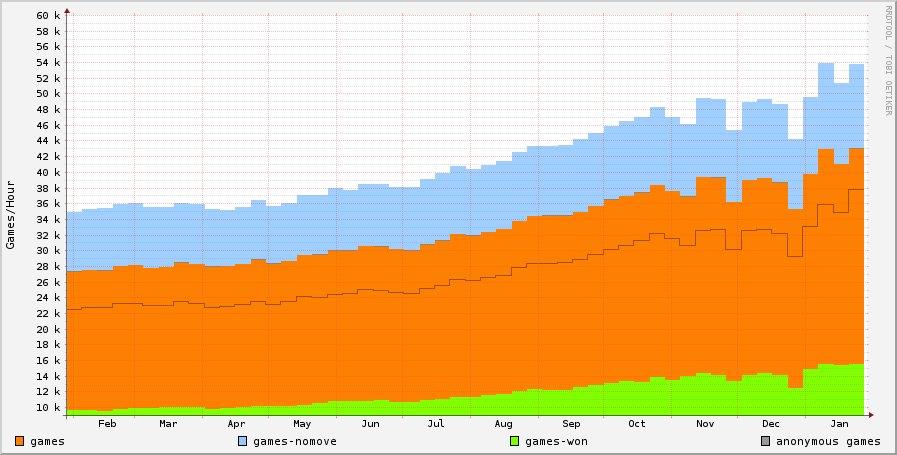Click the Apr month marker
The image size is (897, 455).
(236, 424)
